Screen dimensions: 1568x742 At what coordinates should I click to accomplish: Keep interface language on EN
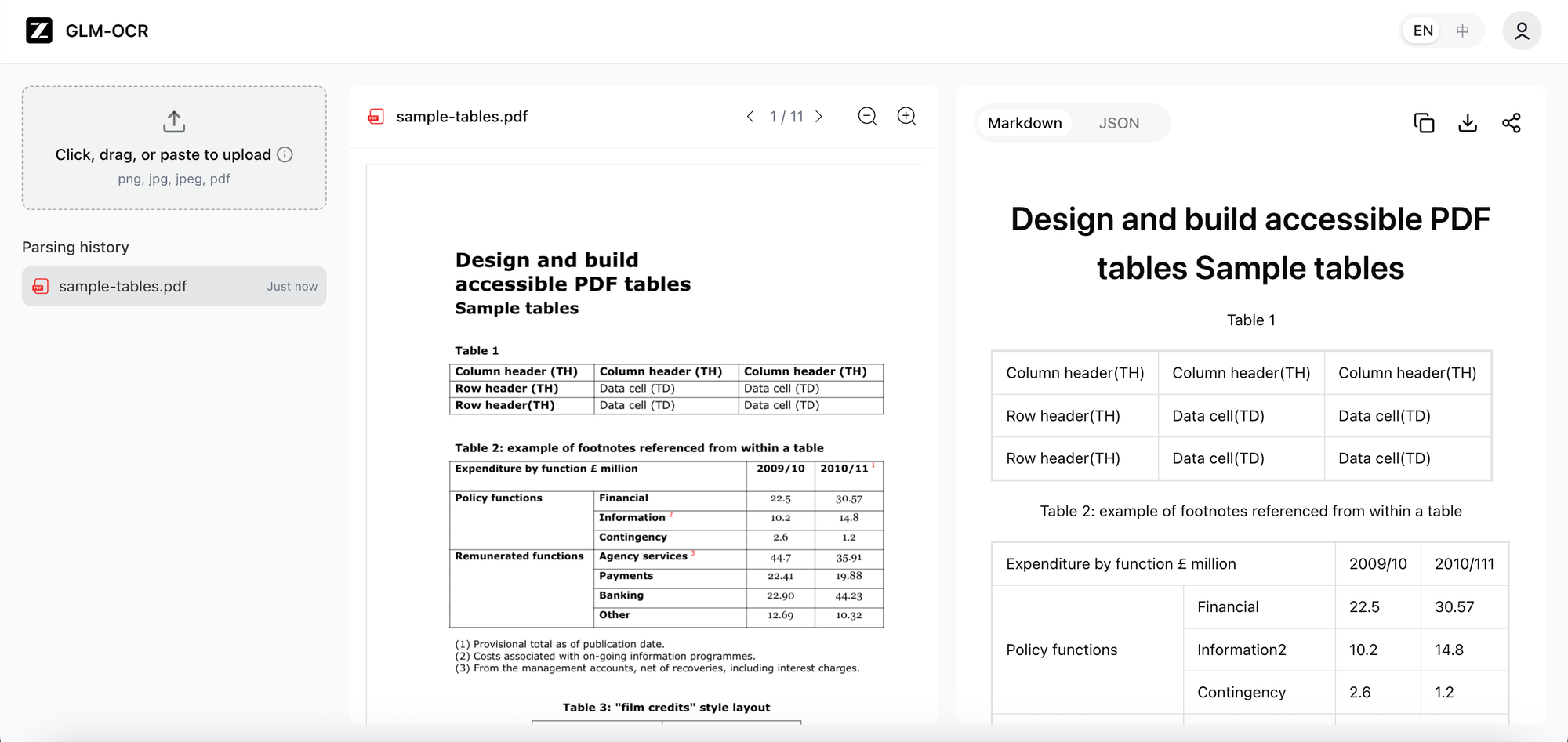(1421, 30)
